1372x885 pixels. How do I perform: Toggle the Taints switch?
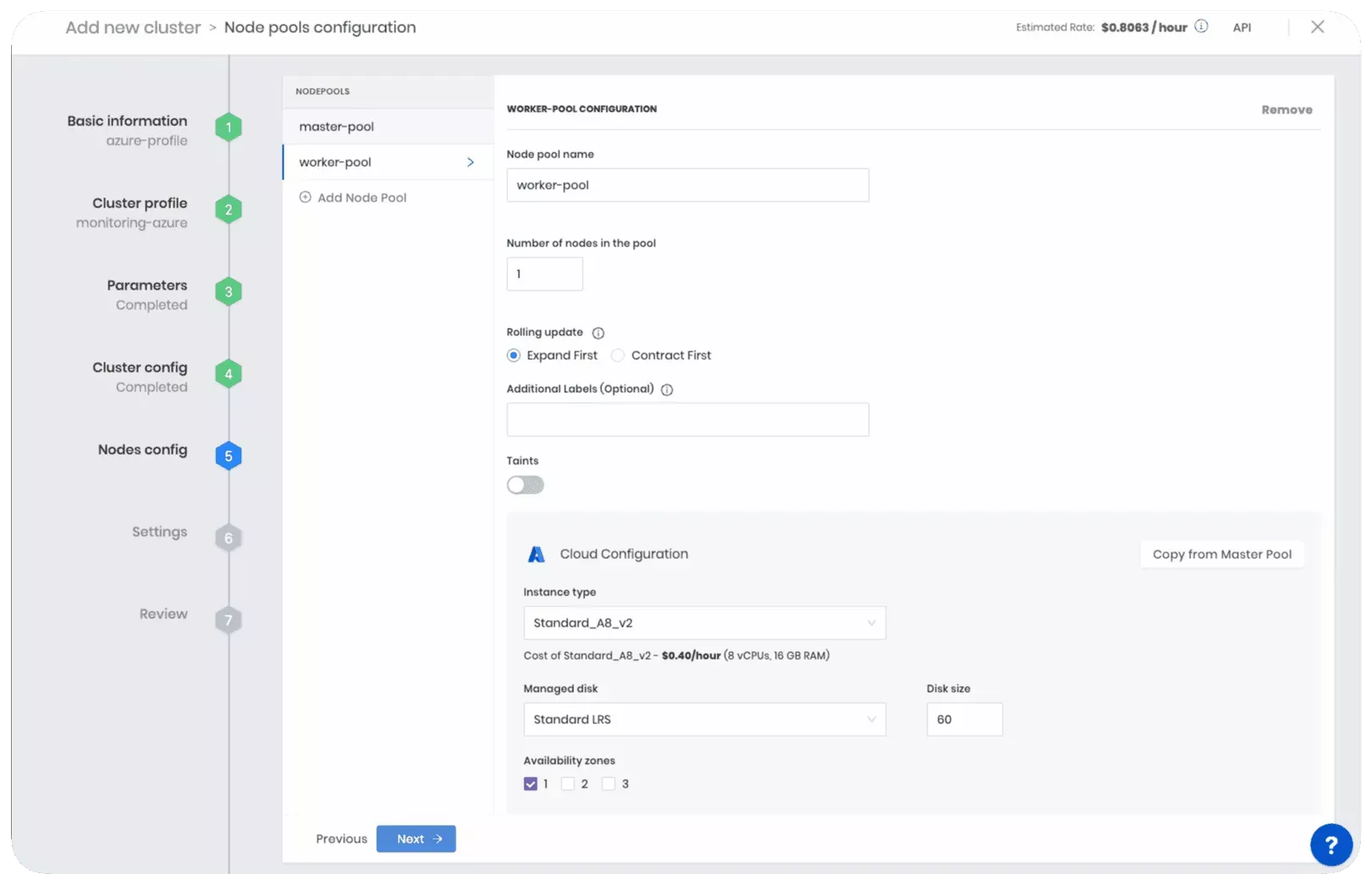[525, 485]
